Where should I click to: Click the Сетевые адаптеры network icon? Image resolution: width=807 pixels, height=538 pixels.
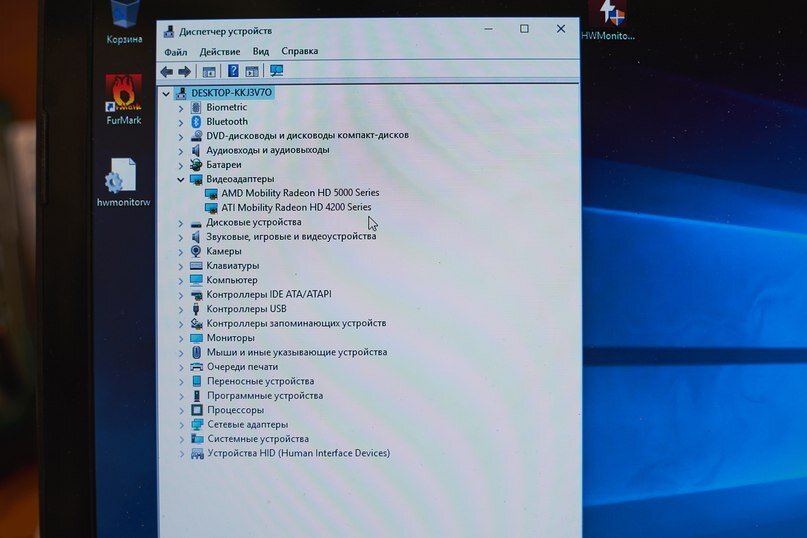pos(197,425)
